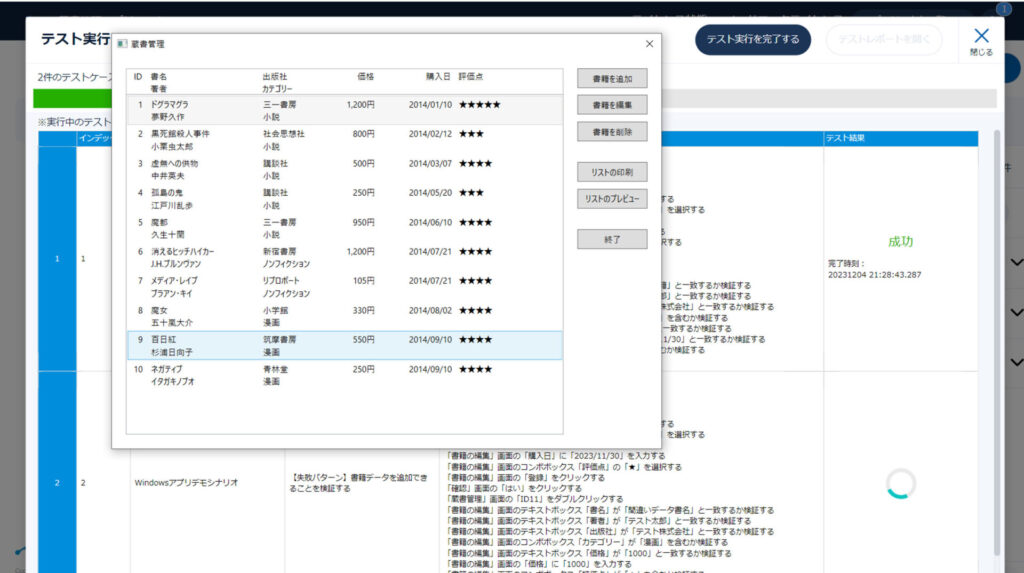
Task: Click the 終了 button
Action: (x=612, y=240)
